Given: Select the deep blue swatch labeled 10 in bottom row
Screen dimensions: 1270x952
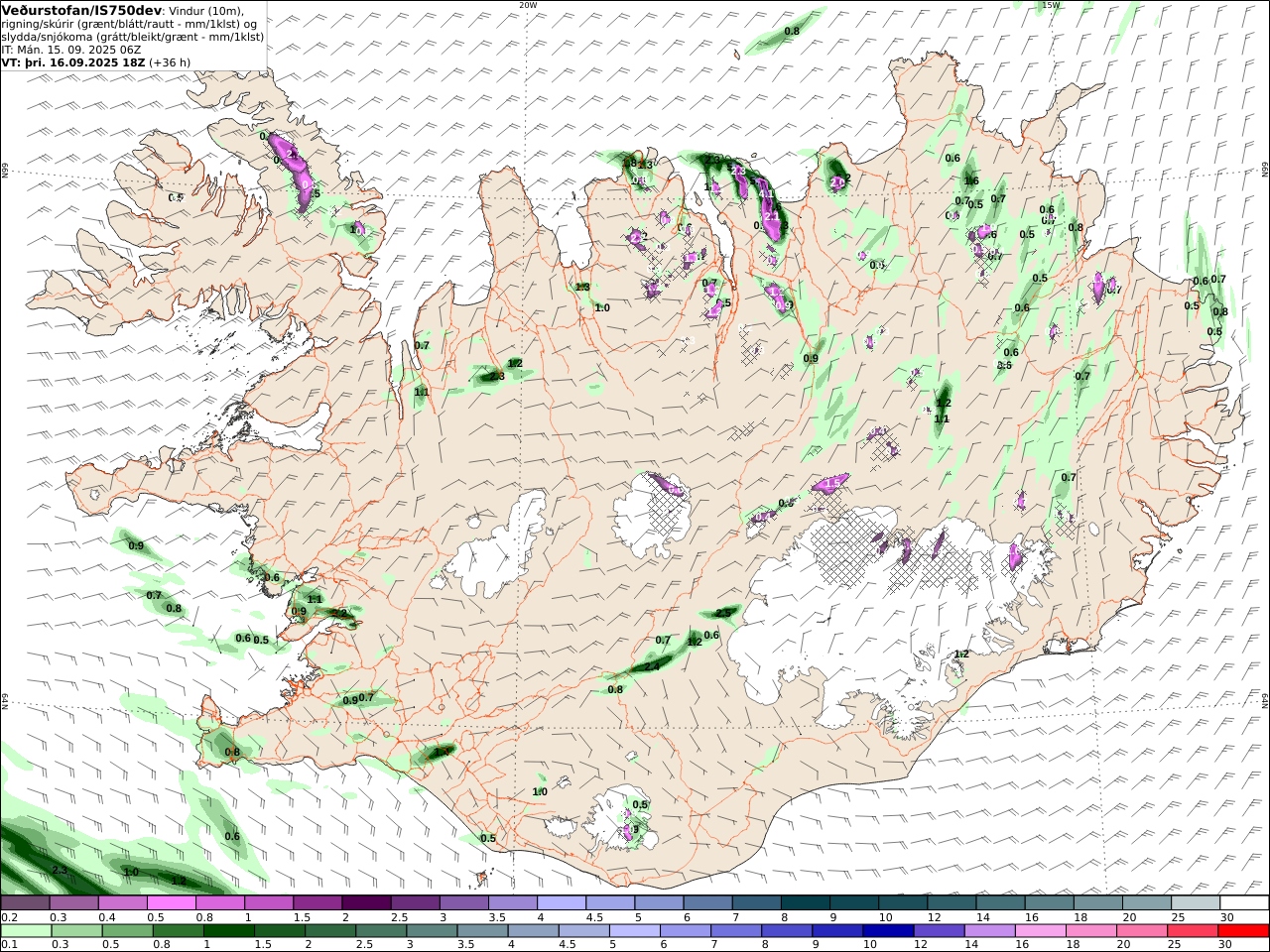Looking at the screenshot, I should click(888, 931).
